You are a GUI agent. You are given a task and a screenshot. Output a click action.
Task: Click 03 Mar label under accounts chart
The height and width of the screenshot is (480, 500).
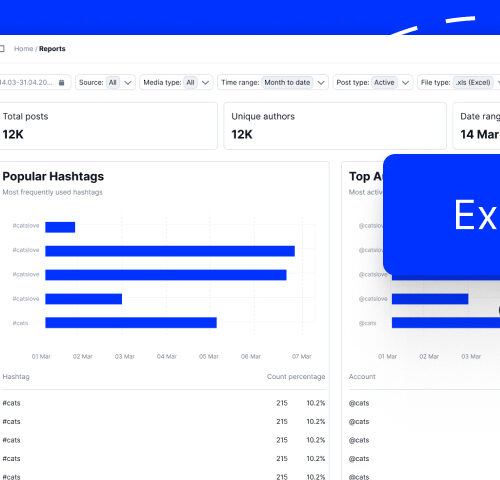(471, 356)
